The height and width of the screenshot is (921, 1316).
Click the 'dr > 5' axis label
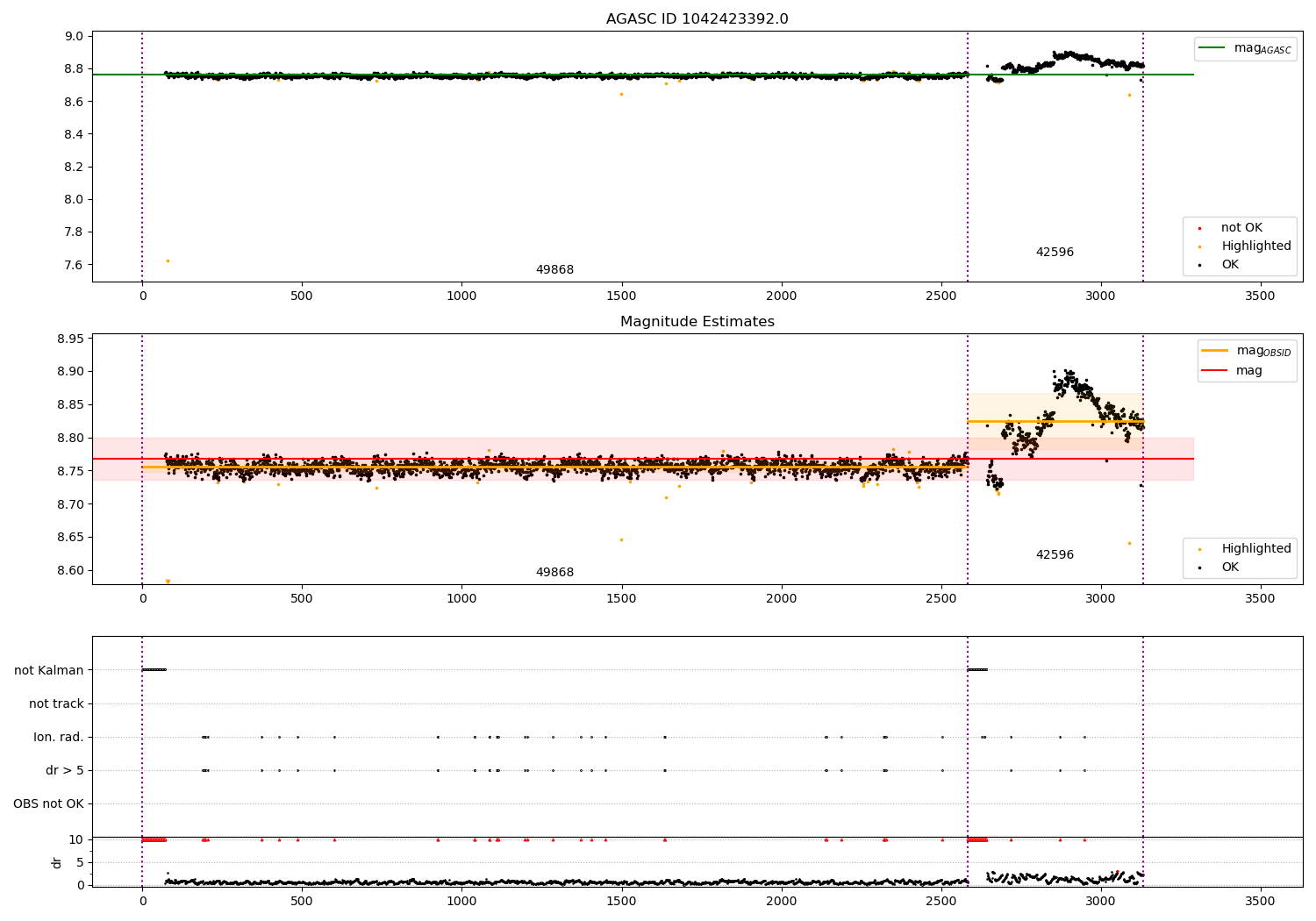pos(65,771)
